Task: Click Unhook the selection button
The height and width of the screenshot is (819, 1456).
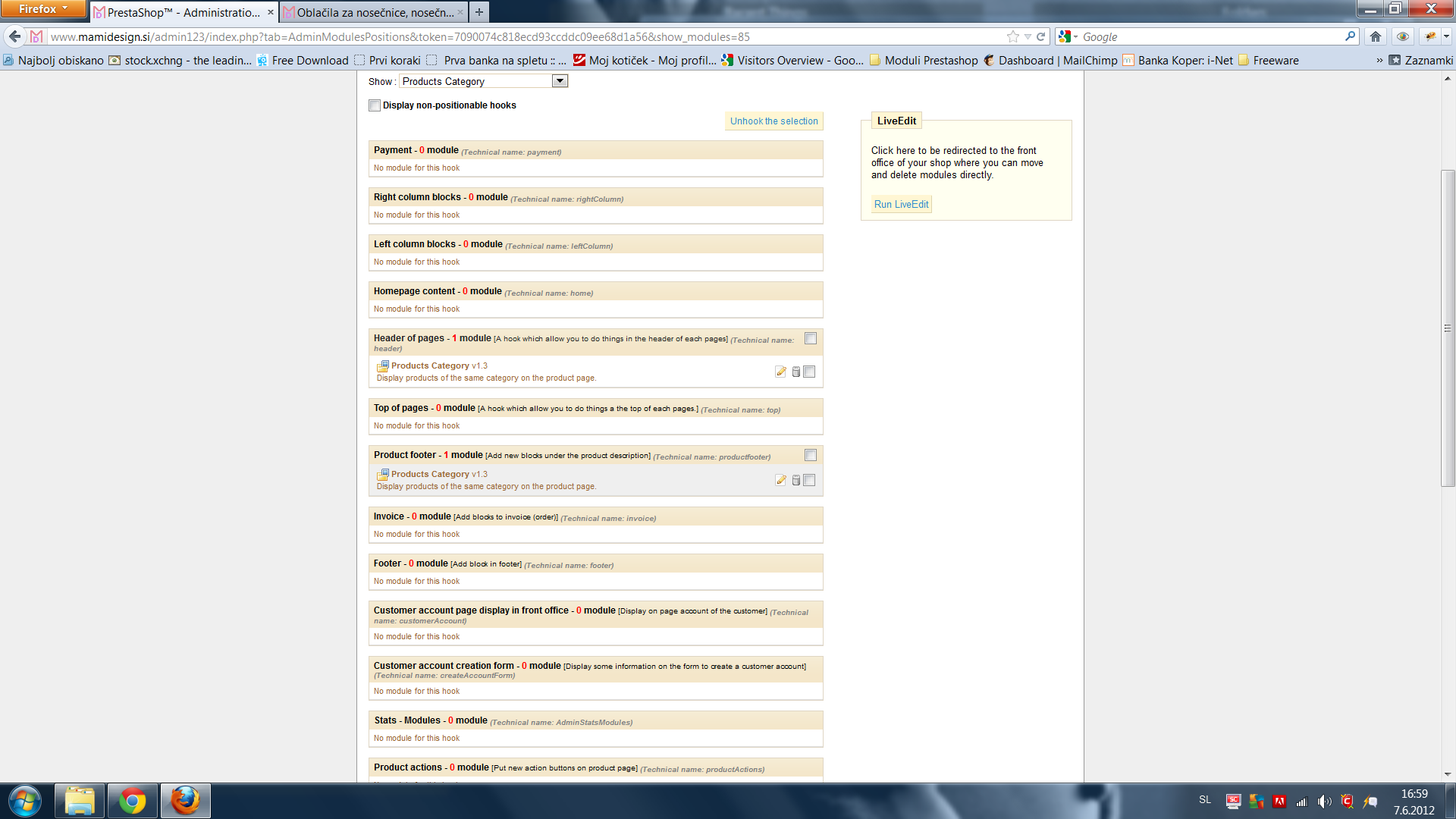Action: (773, 121)
